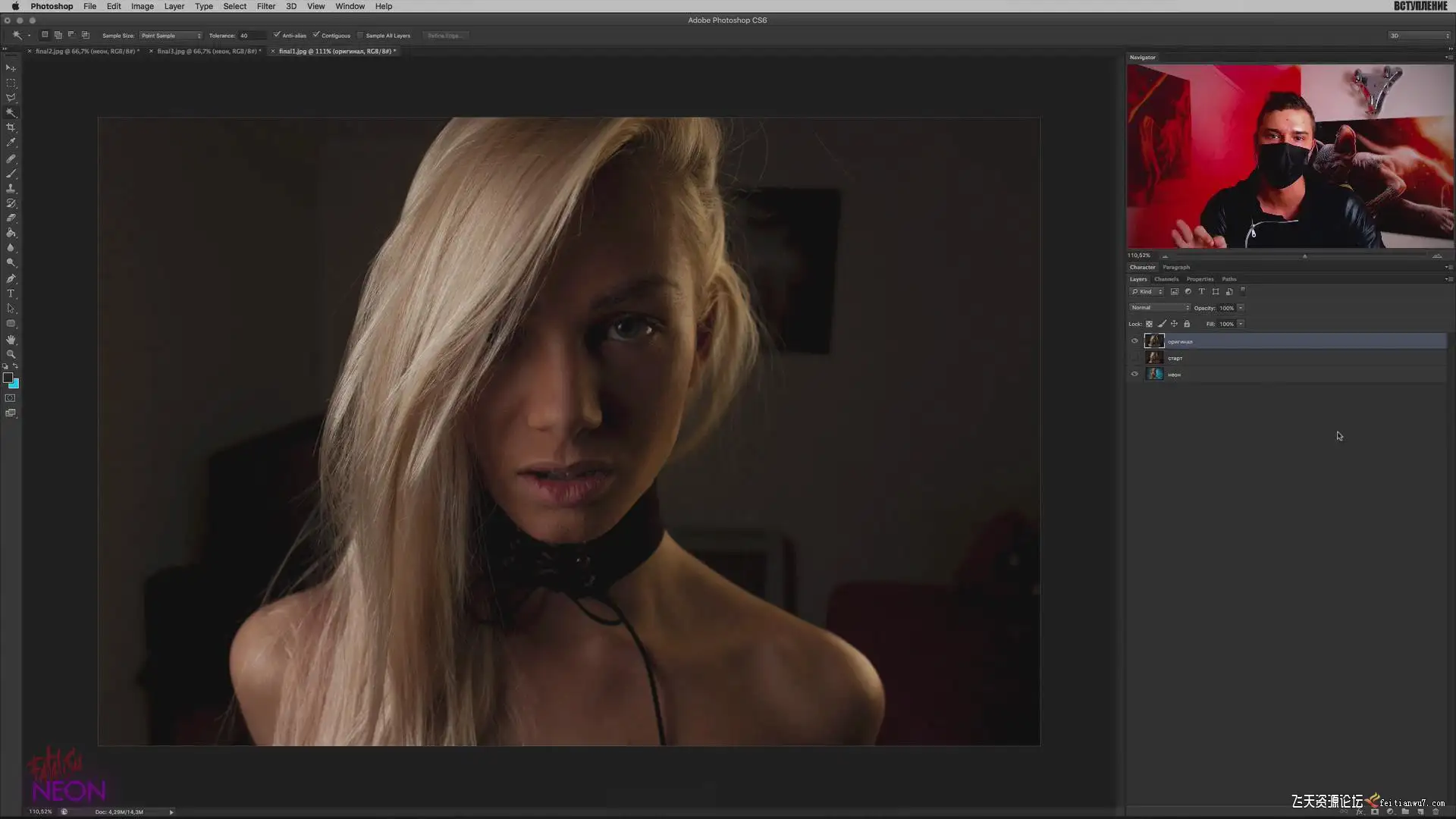Select the старт layer thumbnail
The image size is (1456, 819).
[x=1154, y=358]
